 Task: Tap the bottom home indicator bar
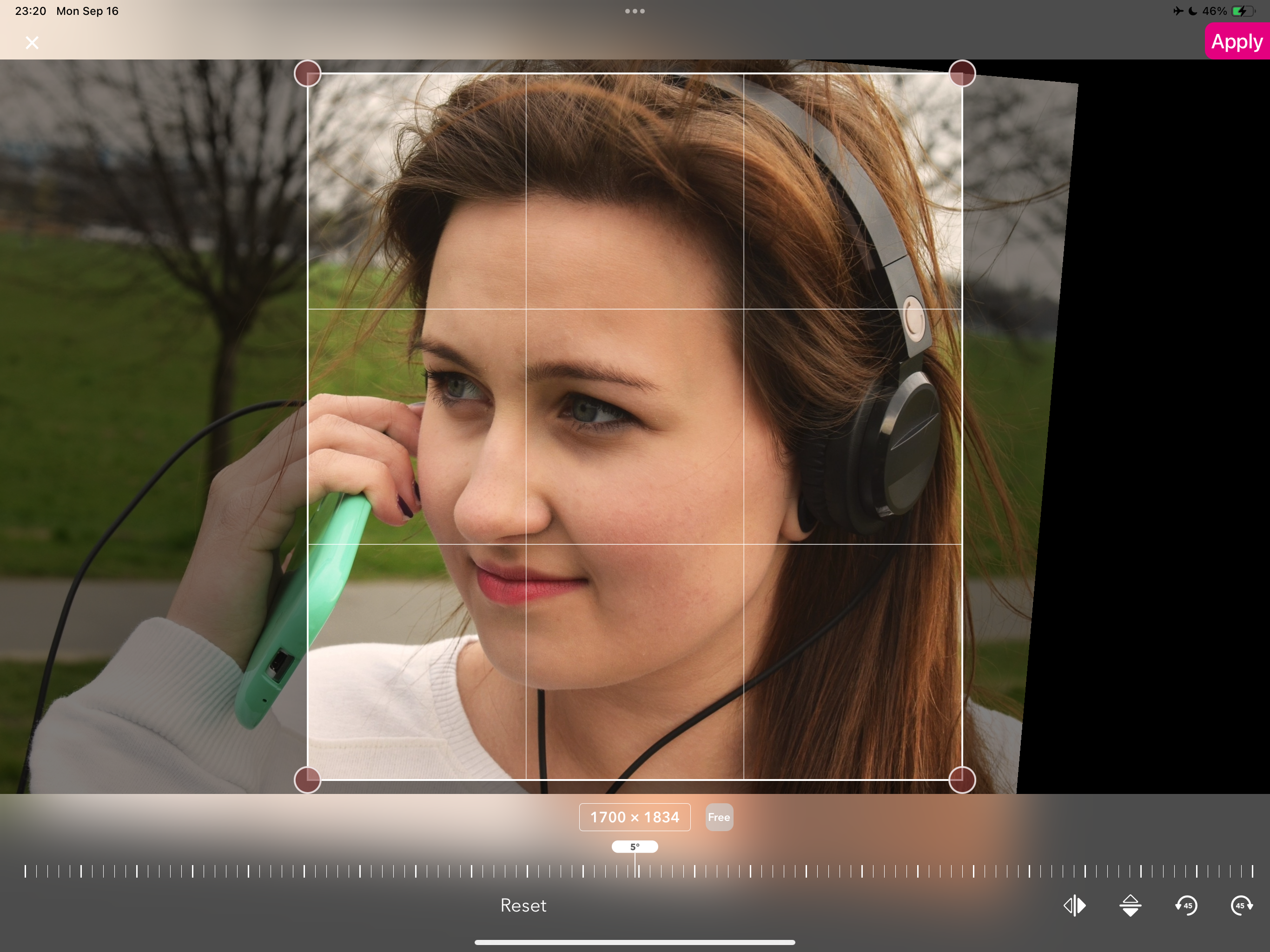click(635, 942)
